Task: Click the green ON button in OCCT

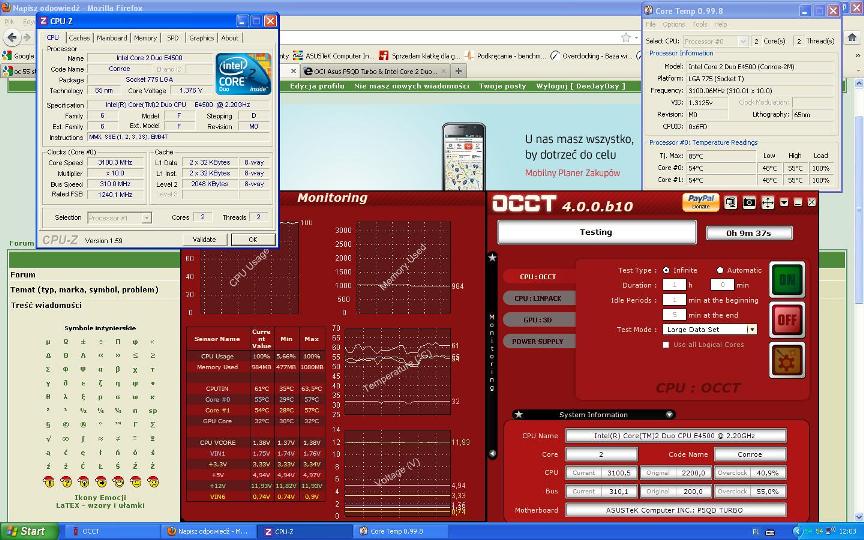Action: tap(787, 280)
